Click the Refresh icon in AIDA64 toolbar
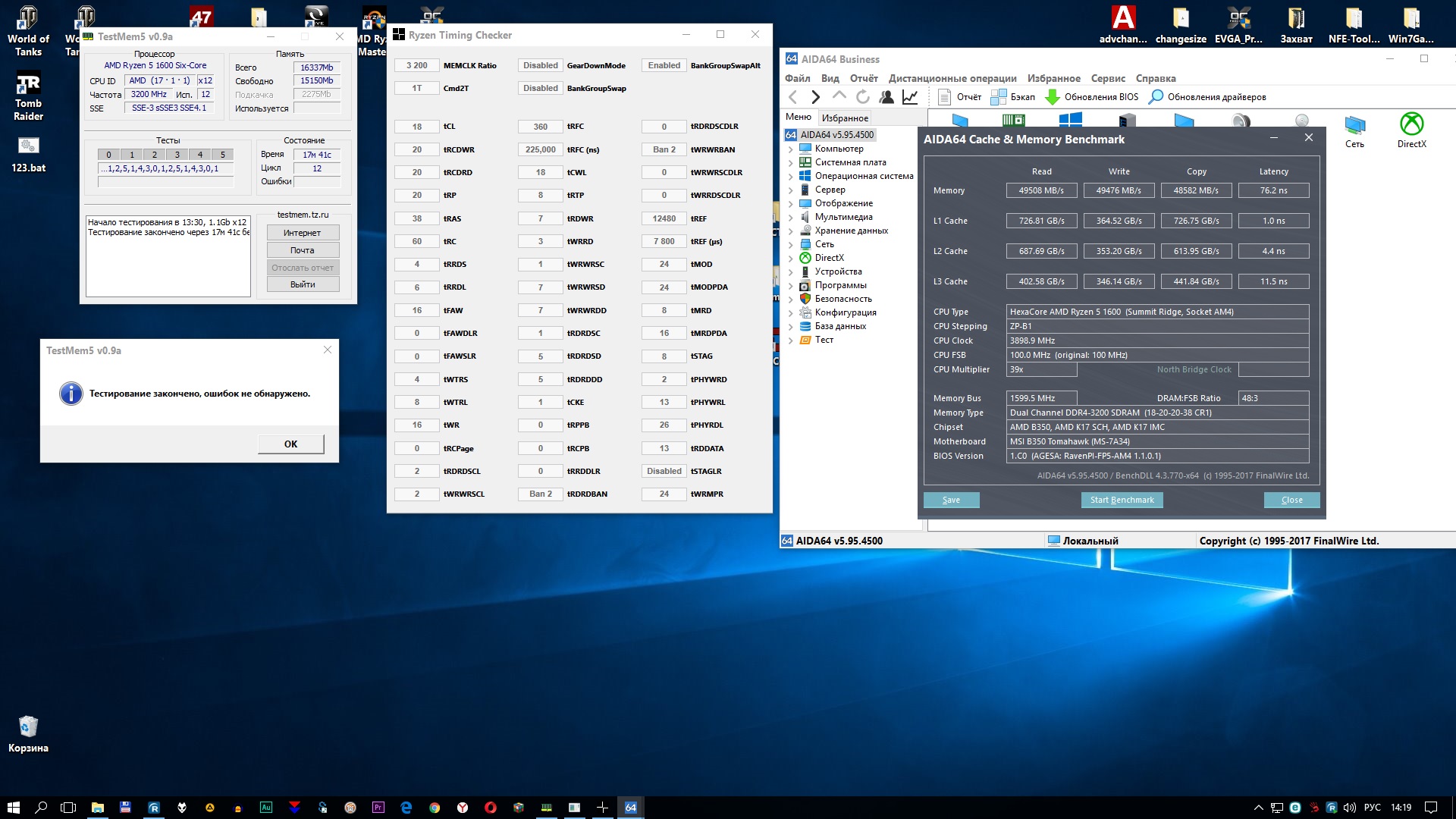Screen dimensions: 1456x819 (x=862, y=97)
